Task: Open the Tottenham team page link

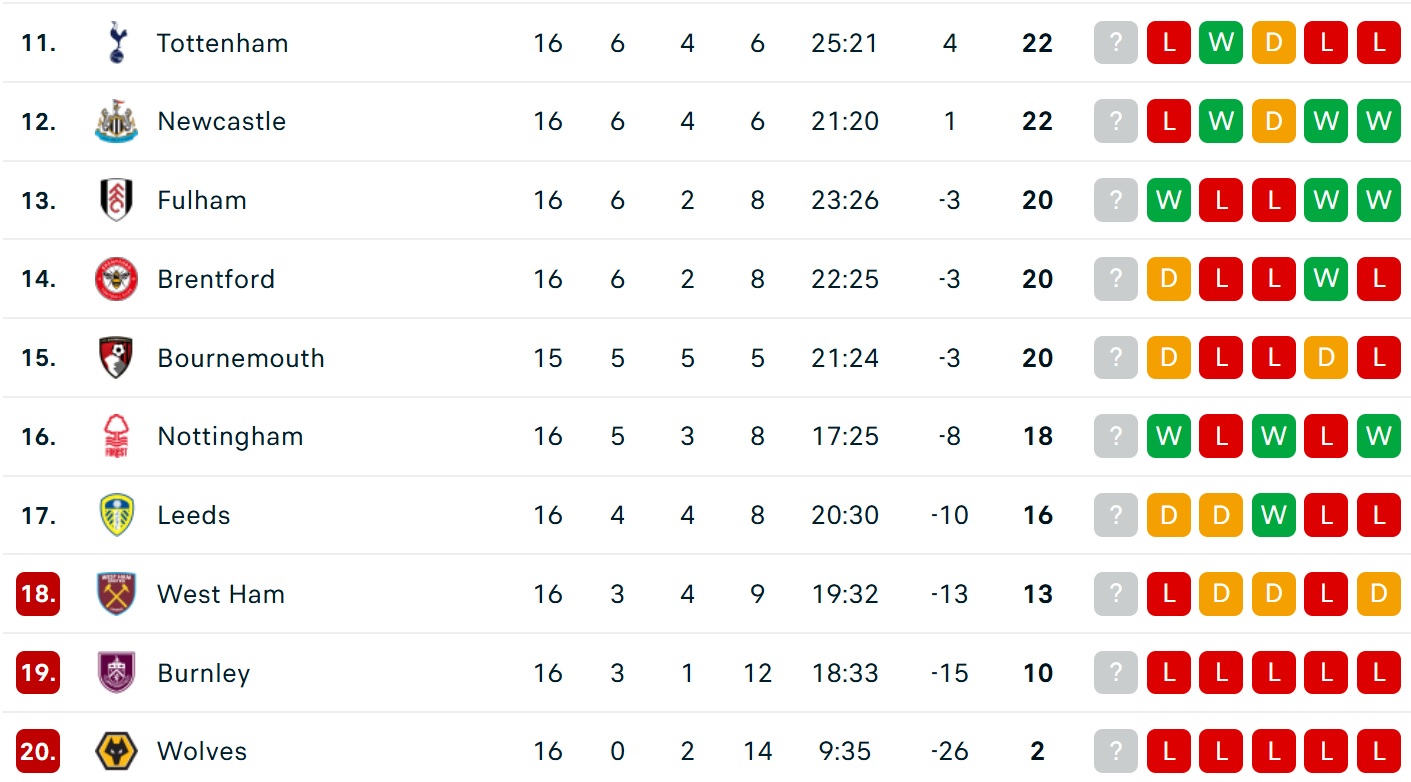Action: [222, 43]
